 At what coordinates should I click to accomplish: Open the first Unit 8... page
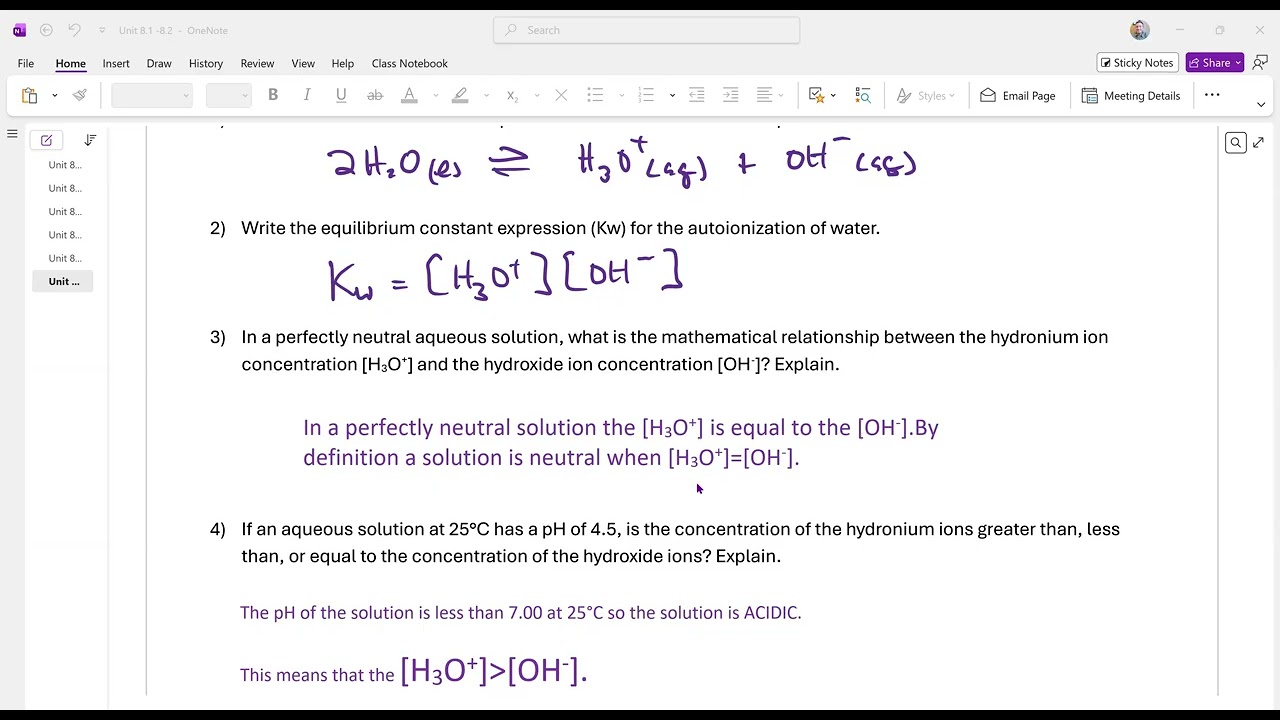65,165
